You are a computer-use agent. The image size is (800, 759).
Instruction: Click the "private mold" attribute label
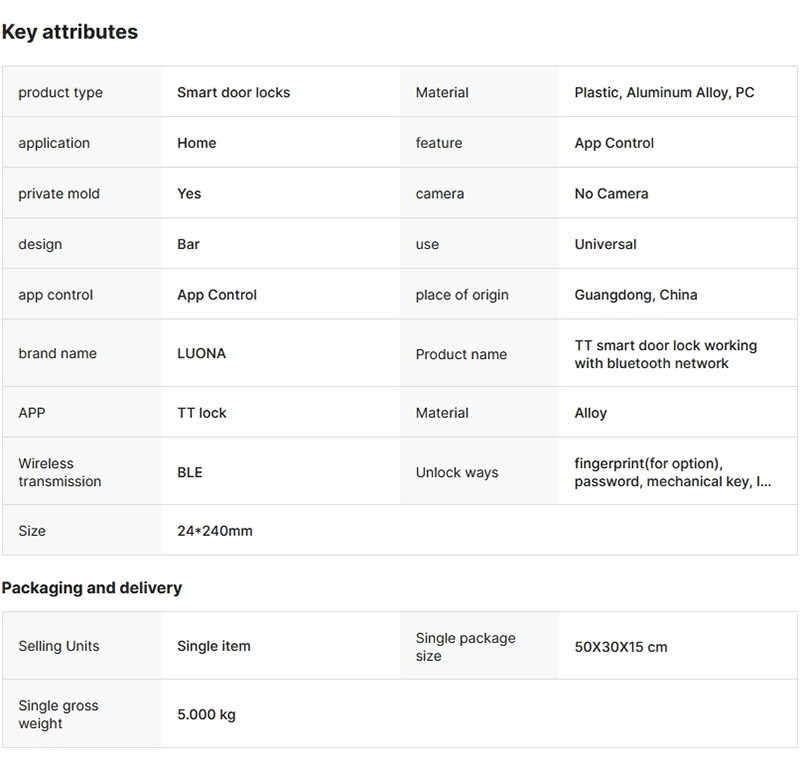click(x=59, y=194)
